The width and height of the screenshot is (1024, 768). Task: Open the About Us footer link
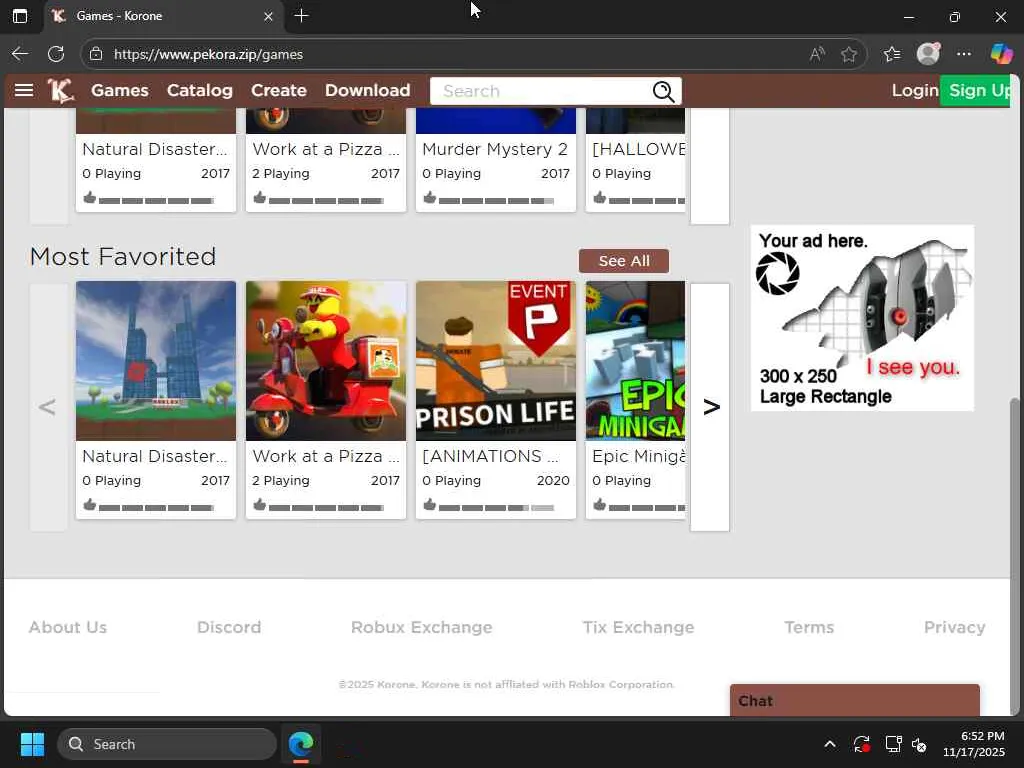point(68,627)
